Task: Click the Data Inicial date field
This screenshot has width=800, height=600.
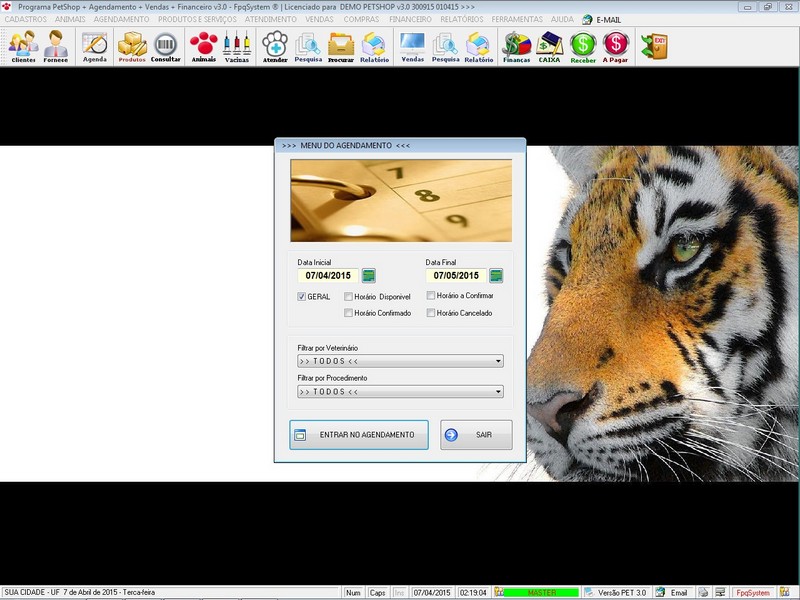Action: point(328,276)
